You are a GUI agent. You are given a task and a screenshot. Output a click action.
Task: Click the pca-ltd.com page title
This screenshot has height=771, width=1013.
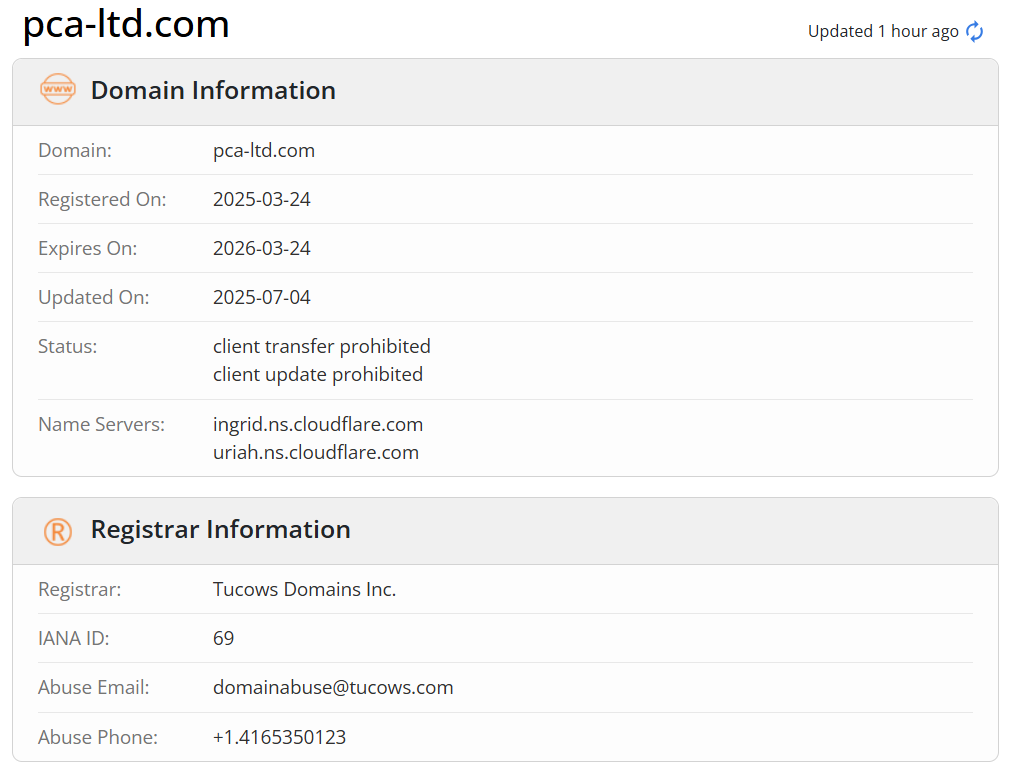coord(126,25)
